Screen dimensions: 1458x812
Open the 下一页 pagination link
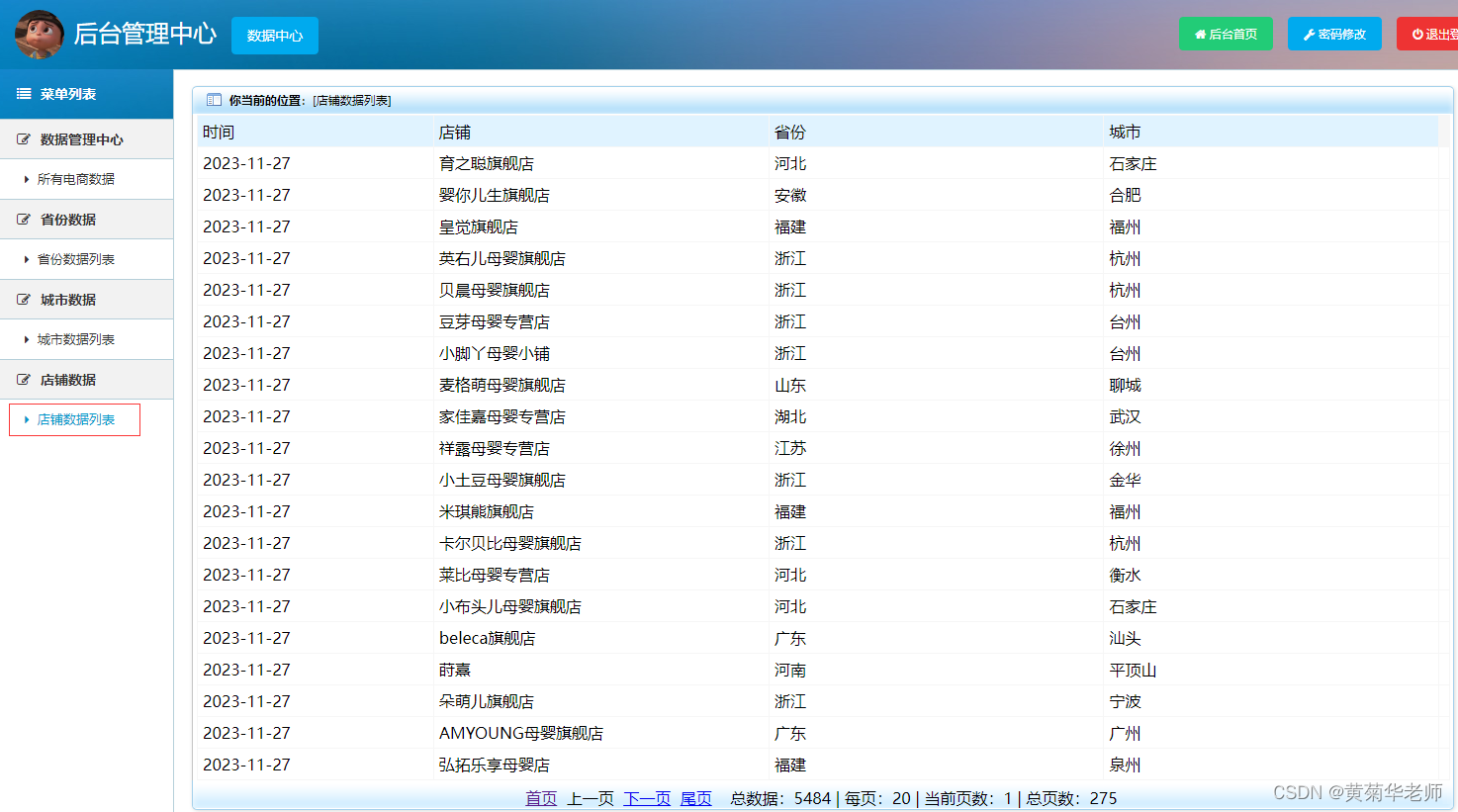click(646, 798)
